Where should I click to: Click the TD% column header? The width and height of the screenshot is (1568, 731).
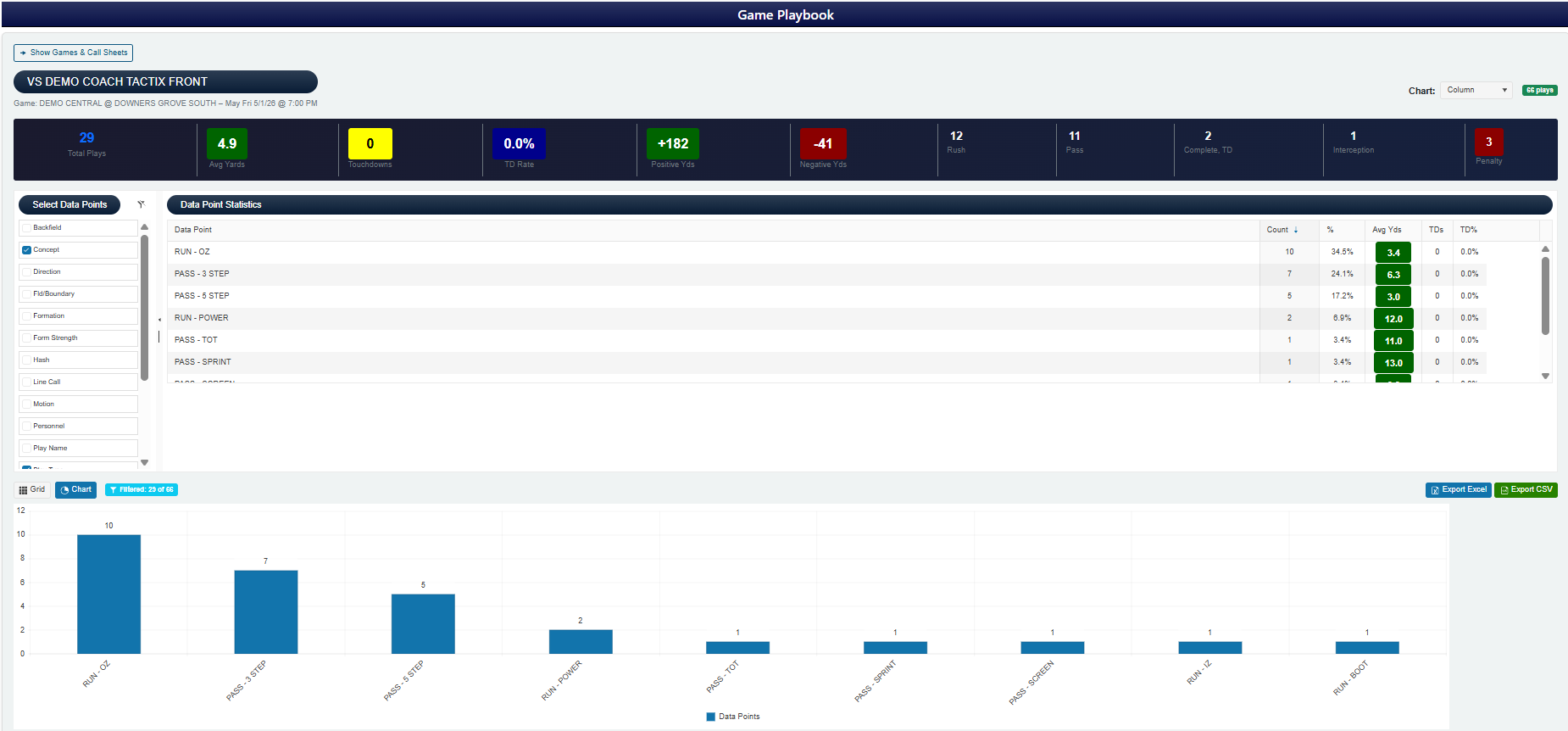tap(1468, 230)
